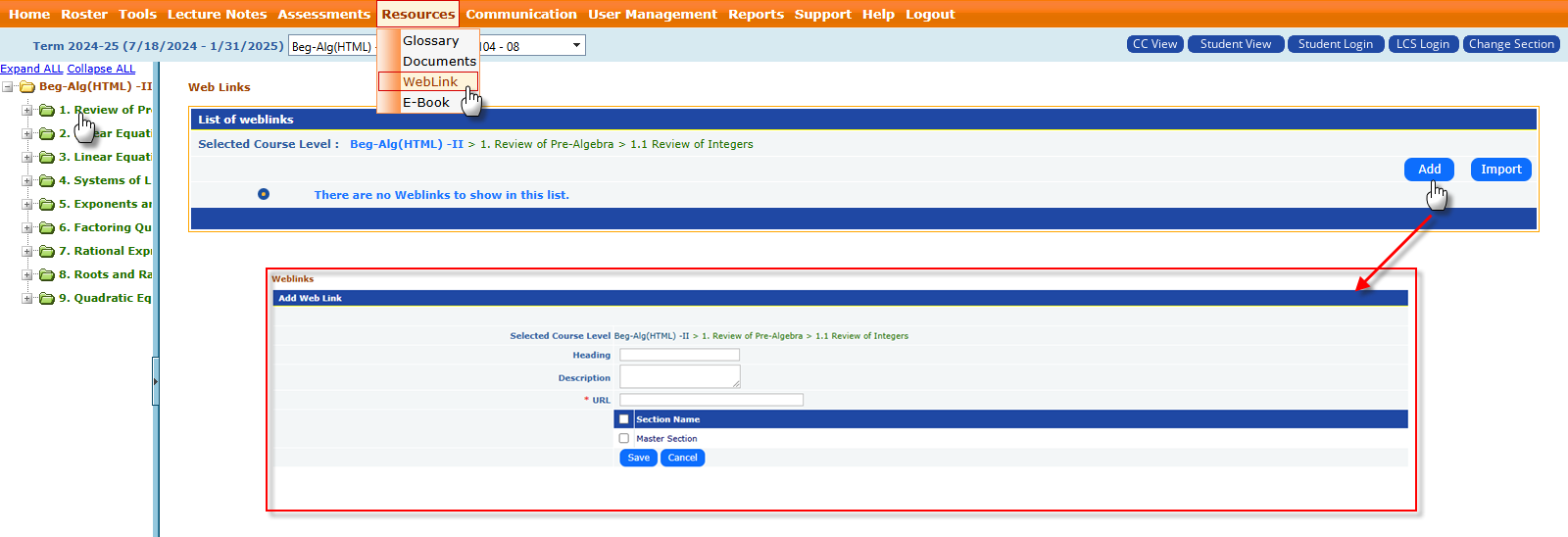Click folder icon for 3. Linear Equations
Screen dimensions: 1568x537
click(x=46, y=158)
